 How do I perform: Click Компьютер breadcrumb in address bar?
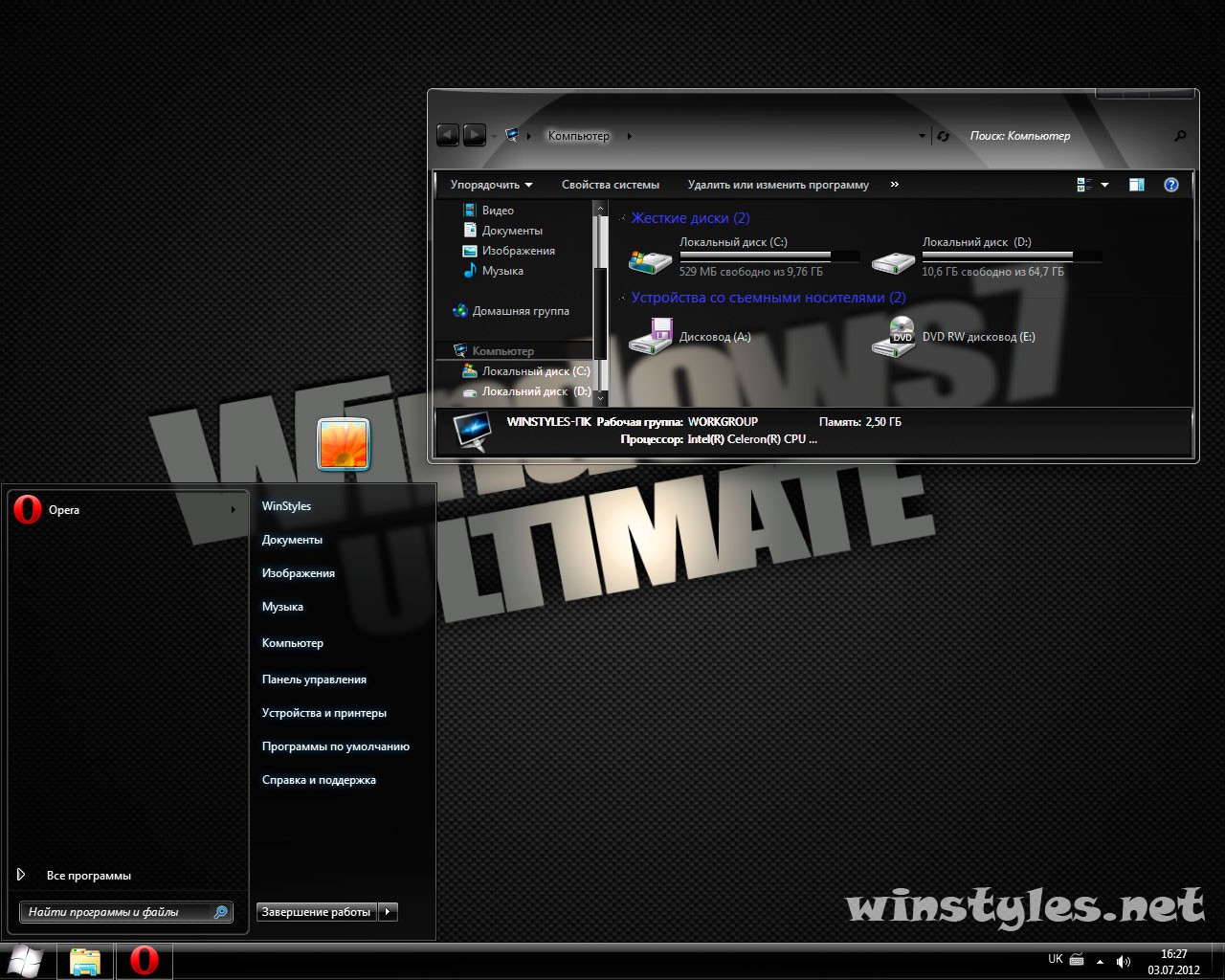pyautogui.click(x=578, y=136)
